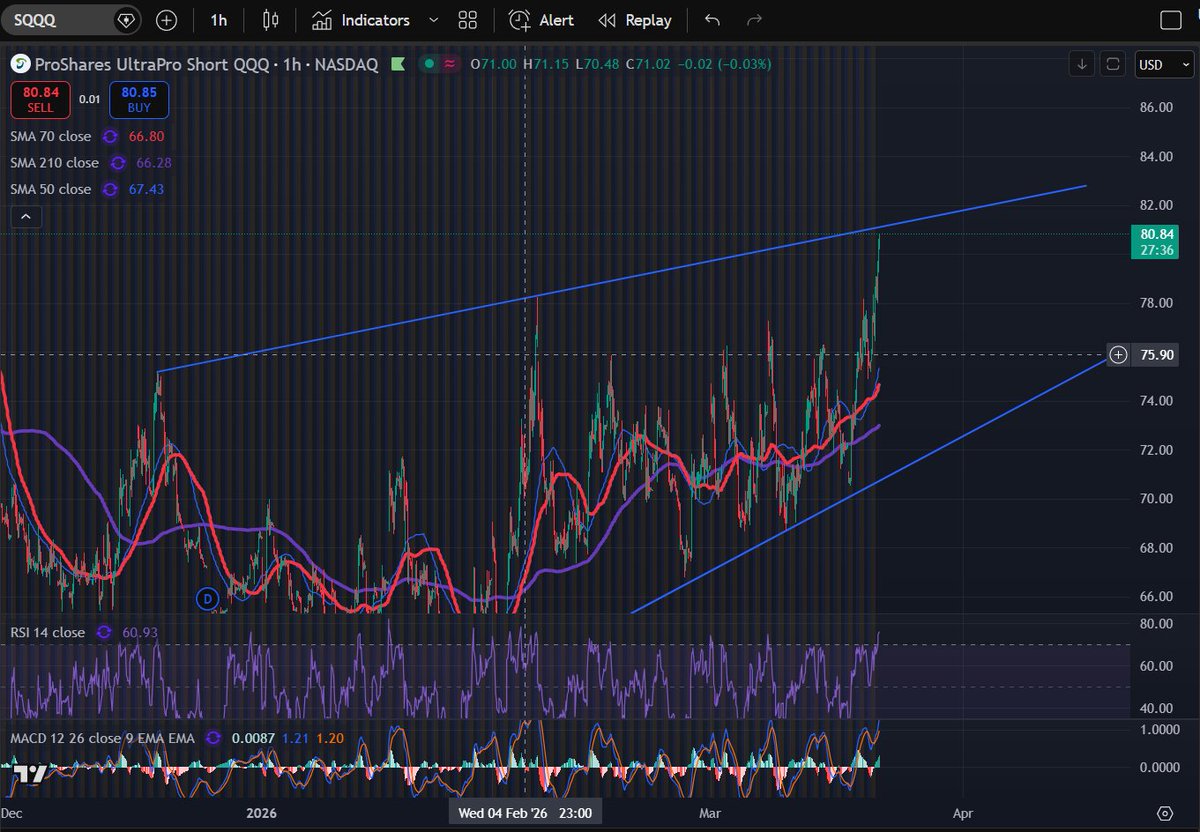Buy at 80.85
1200x832 pixels.
139,100
